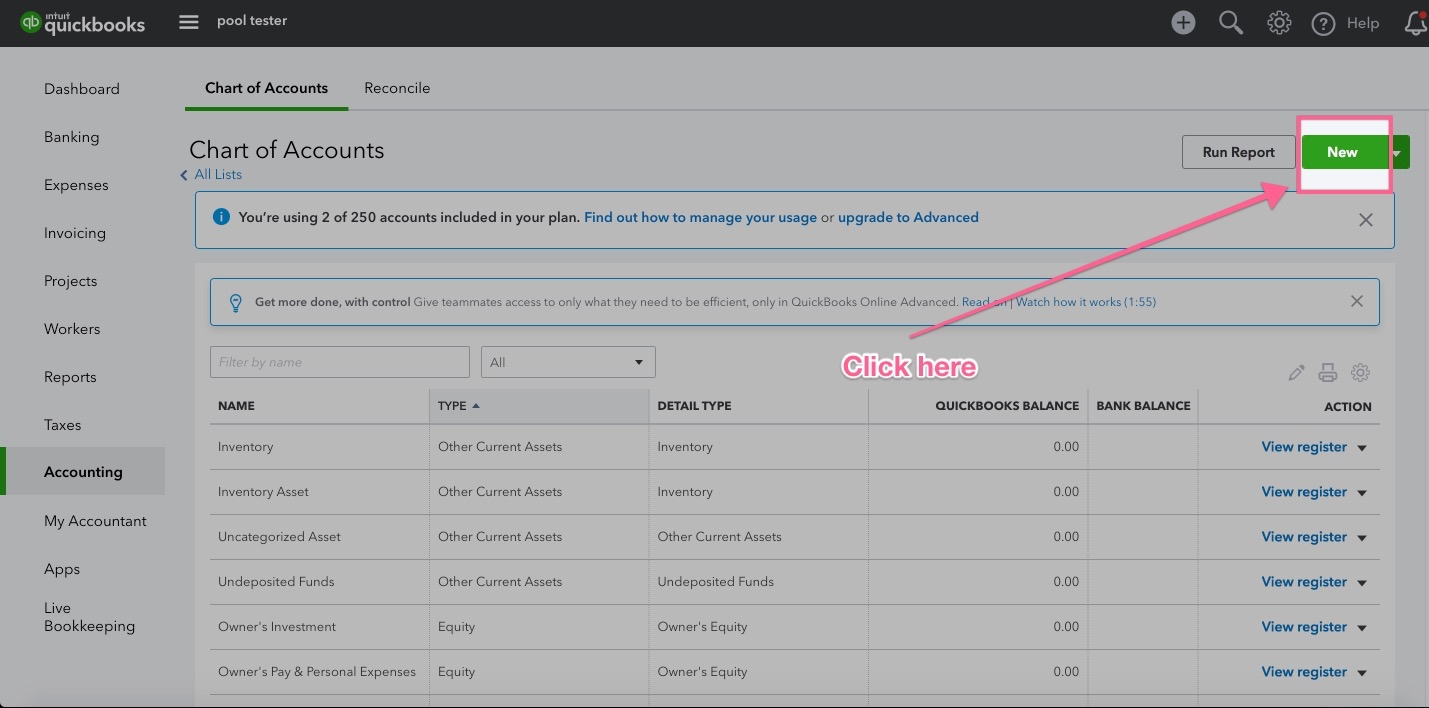Expand action arrow for Inventory Asset row
The height and width of the screenshot is (708, 1429).
point(1362,493)
